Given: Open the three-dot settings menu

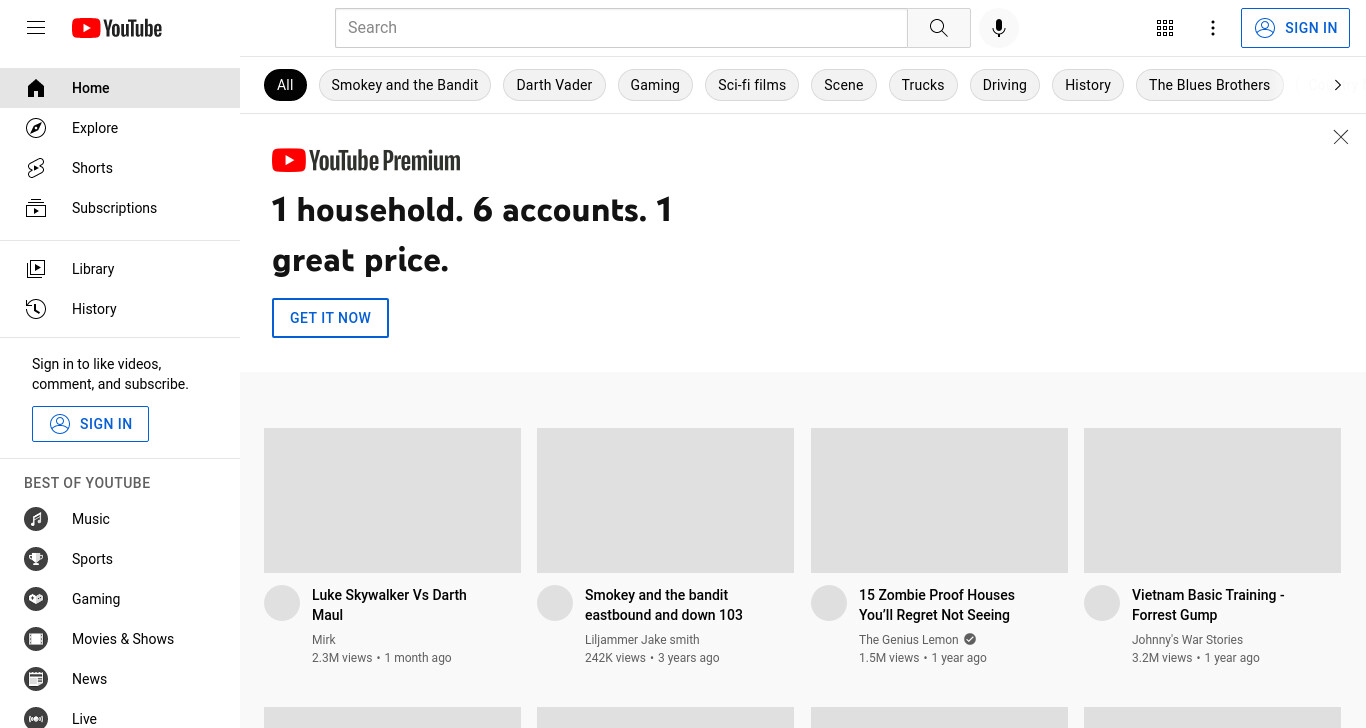Looking at the screenshot, I should [x=1213, y=28].
